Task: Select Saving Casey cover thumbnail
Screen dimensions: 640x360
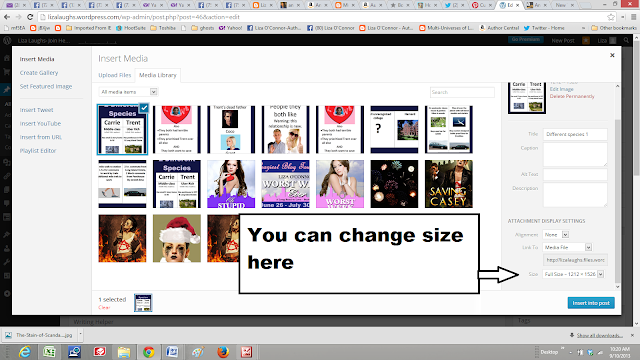Action: click(449, 184)
